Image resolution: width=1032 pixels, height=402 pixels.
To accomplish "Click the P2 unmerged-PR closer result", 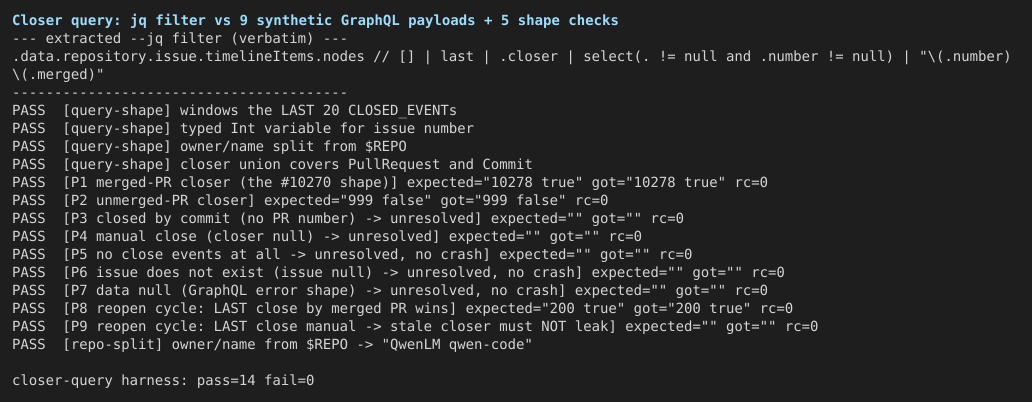I will click(x=310, y=200).
